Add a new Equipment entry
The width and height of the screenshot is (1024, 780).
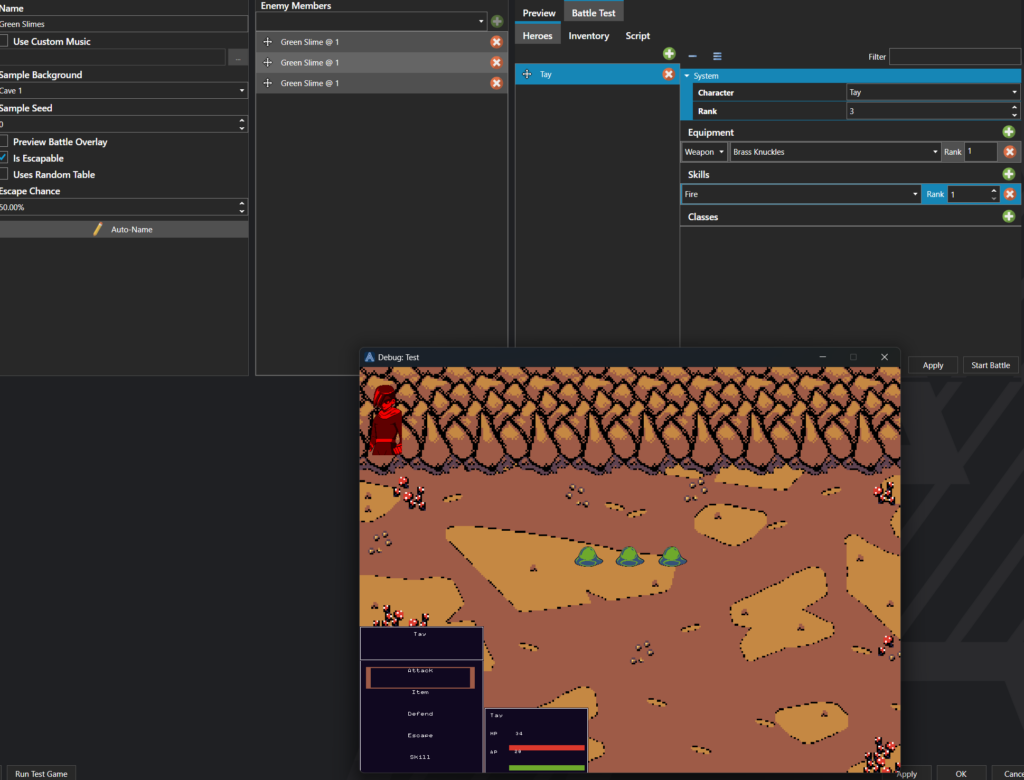click(x=1009, y=132)
